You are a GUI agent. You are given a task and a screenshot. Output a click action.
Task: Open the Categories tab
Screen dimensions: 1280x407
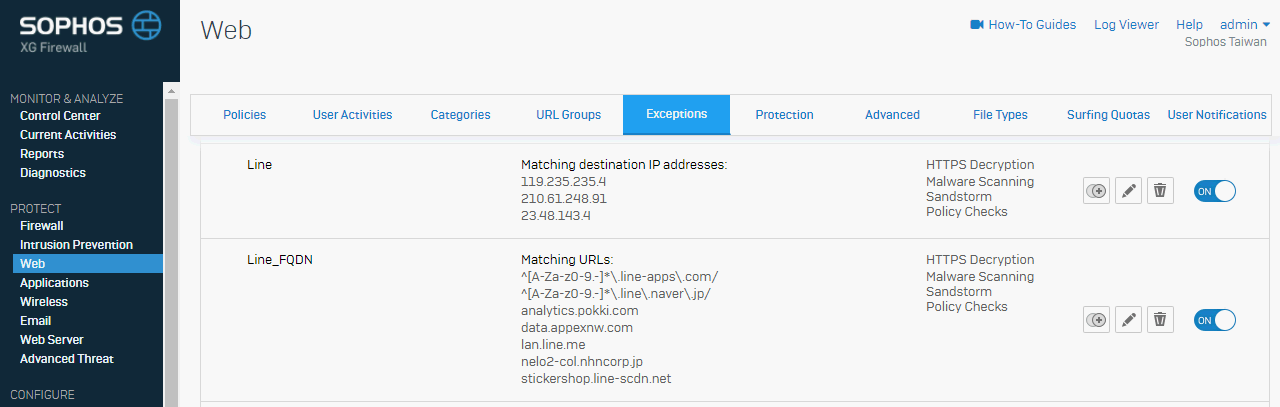(x=460, y=115)
